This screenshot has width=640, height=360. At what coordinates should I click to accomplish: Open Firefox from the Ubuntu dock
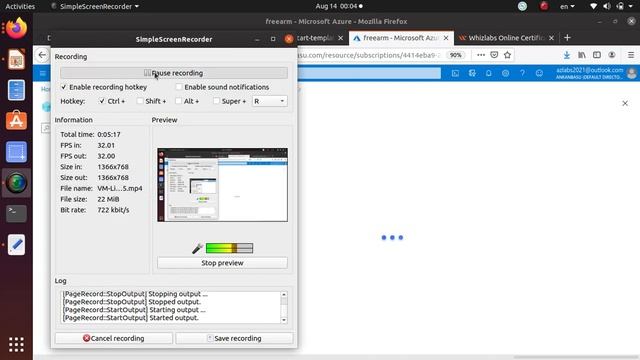(x=16, y=29)
